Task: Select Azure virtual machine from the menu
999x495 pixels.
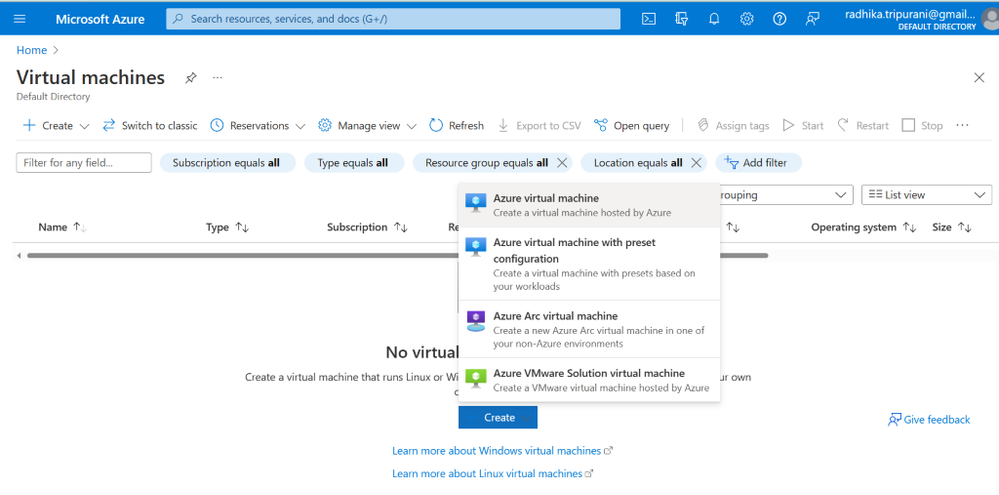Action: [x=589, y=205]
